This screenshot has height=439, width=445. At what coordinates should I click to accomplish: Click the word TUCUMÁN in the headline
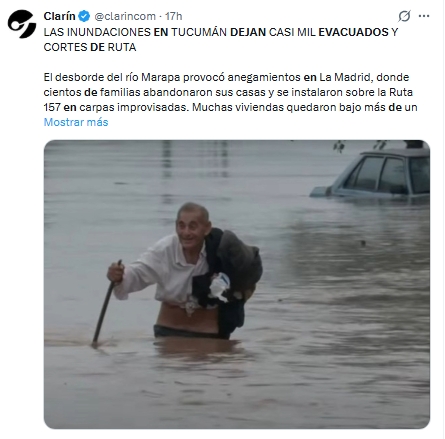[x=199, y=32]
